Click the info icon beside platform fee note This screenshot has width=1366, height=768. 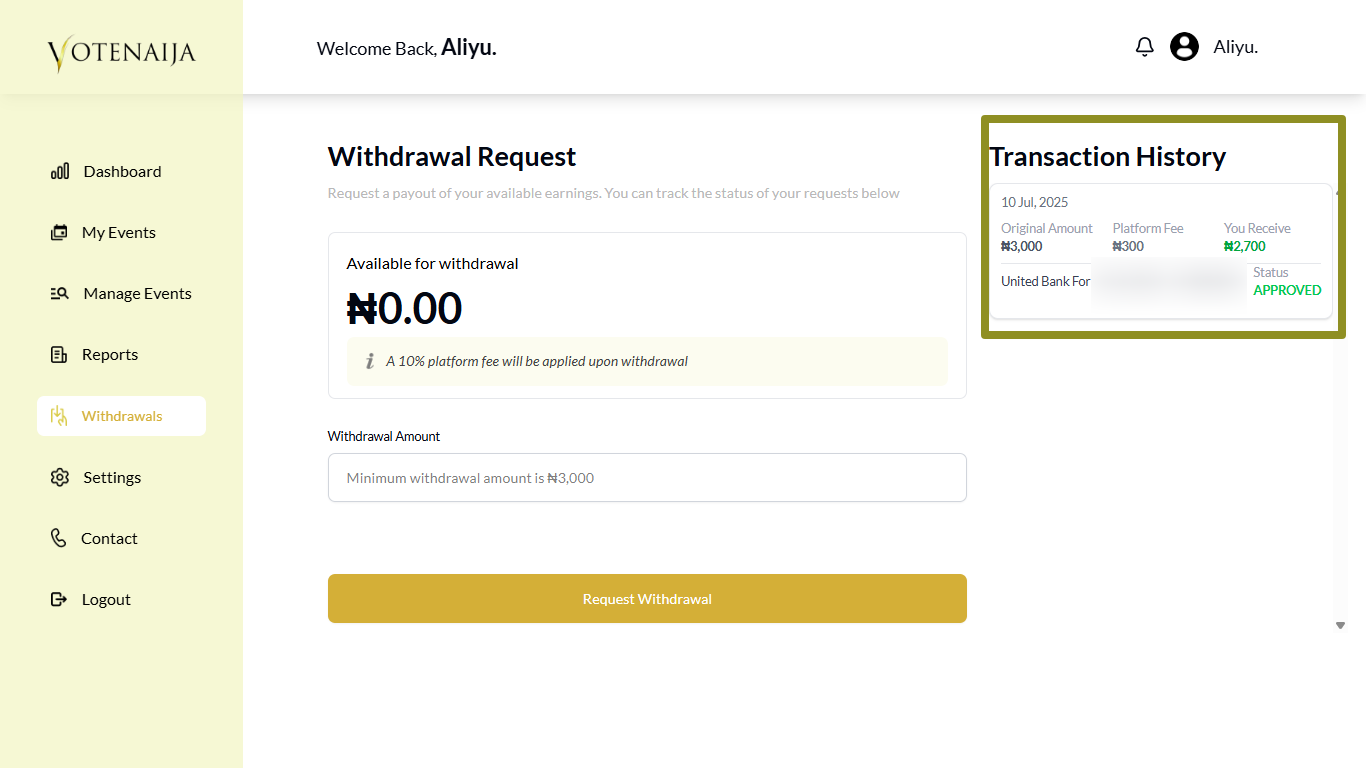pyautogui.click(x=369, y=361)
